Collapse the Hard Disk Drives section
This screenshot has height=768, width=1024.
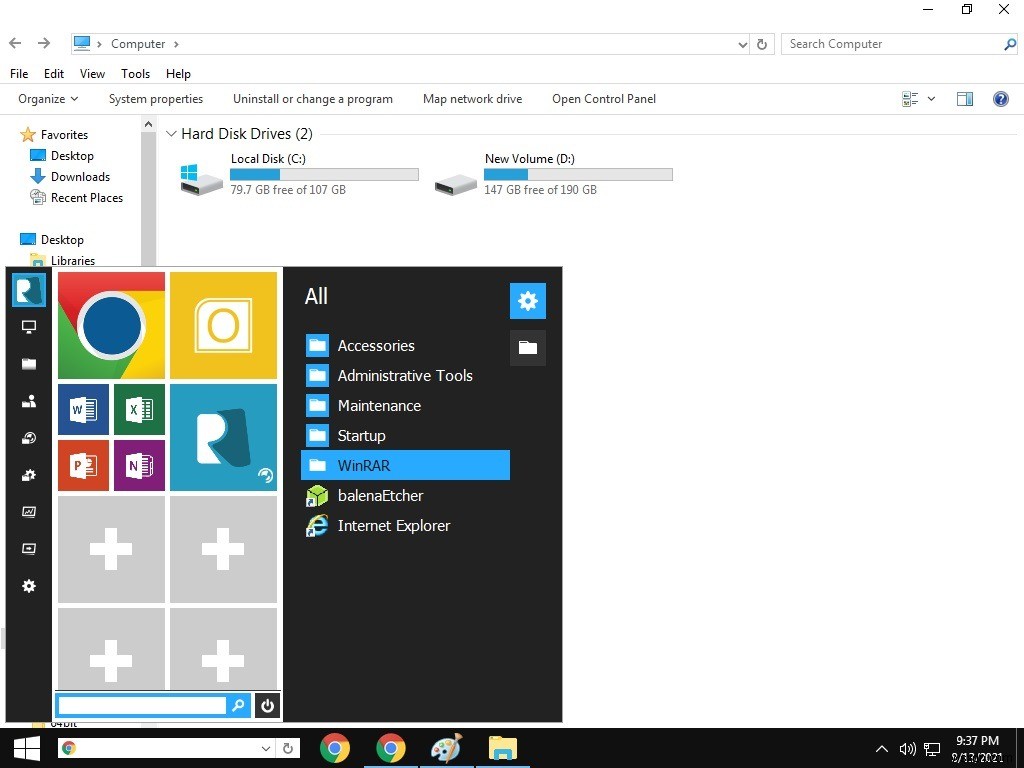(171, 133)
